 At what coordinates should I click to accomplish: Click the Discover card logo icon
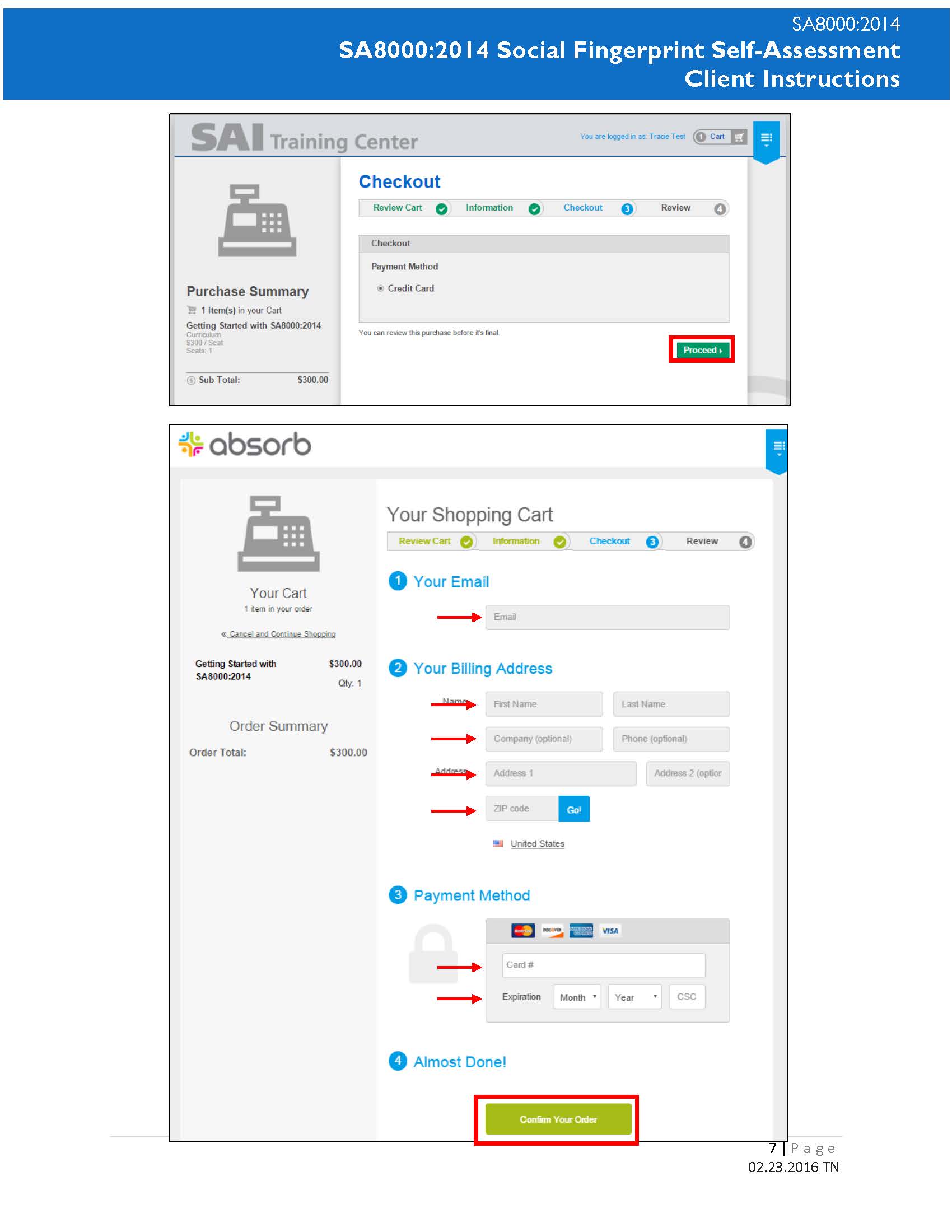[552, 931]
